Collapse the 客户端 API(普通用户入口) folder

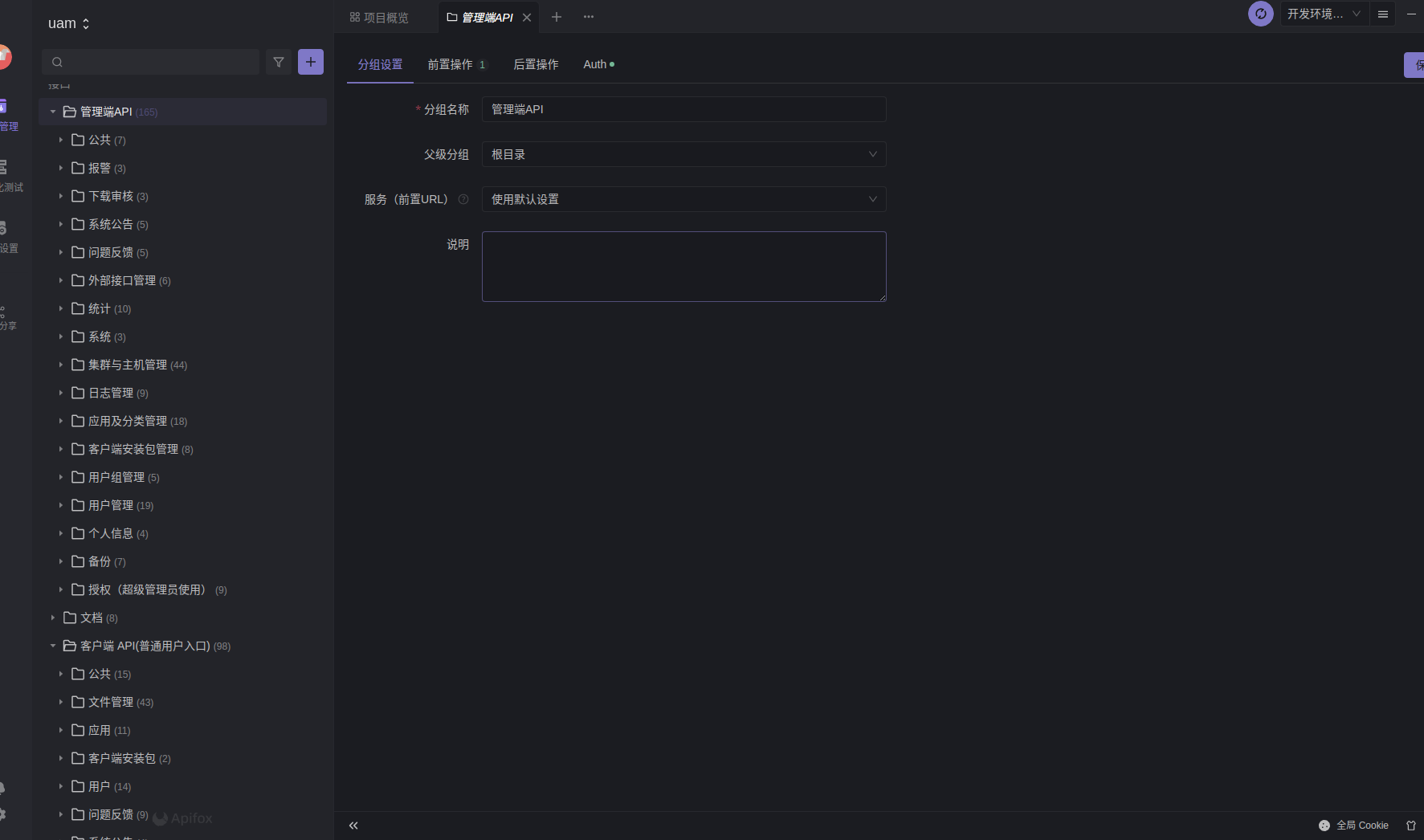[x=53, y=646]
